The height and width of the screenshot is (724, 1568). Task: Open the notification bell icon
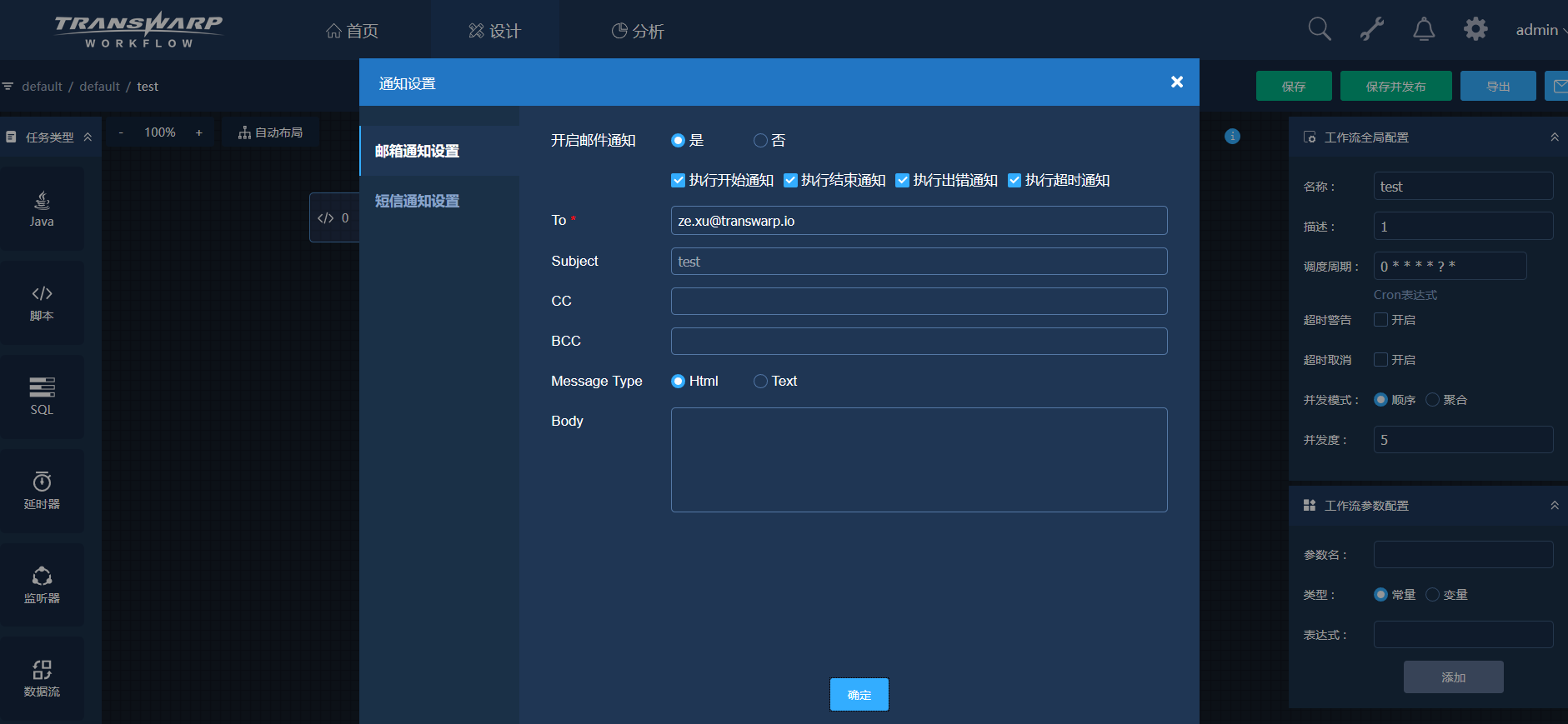(1423, 30)
